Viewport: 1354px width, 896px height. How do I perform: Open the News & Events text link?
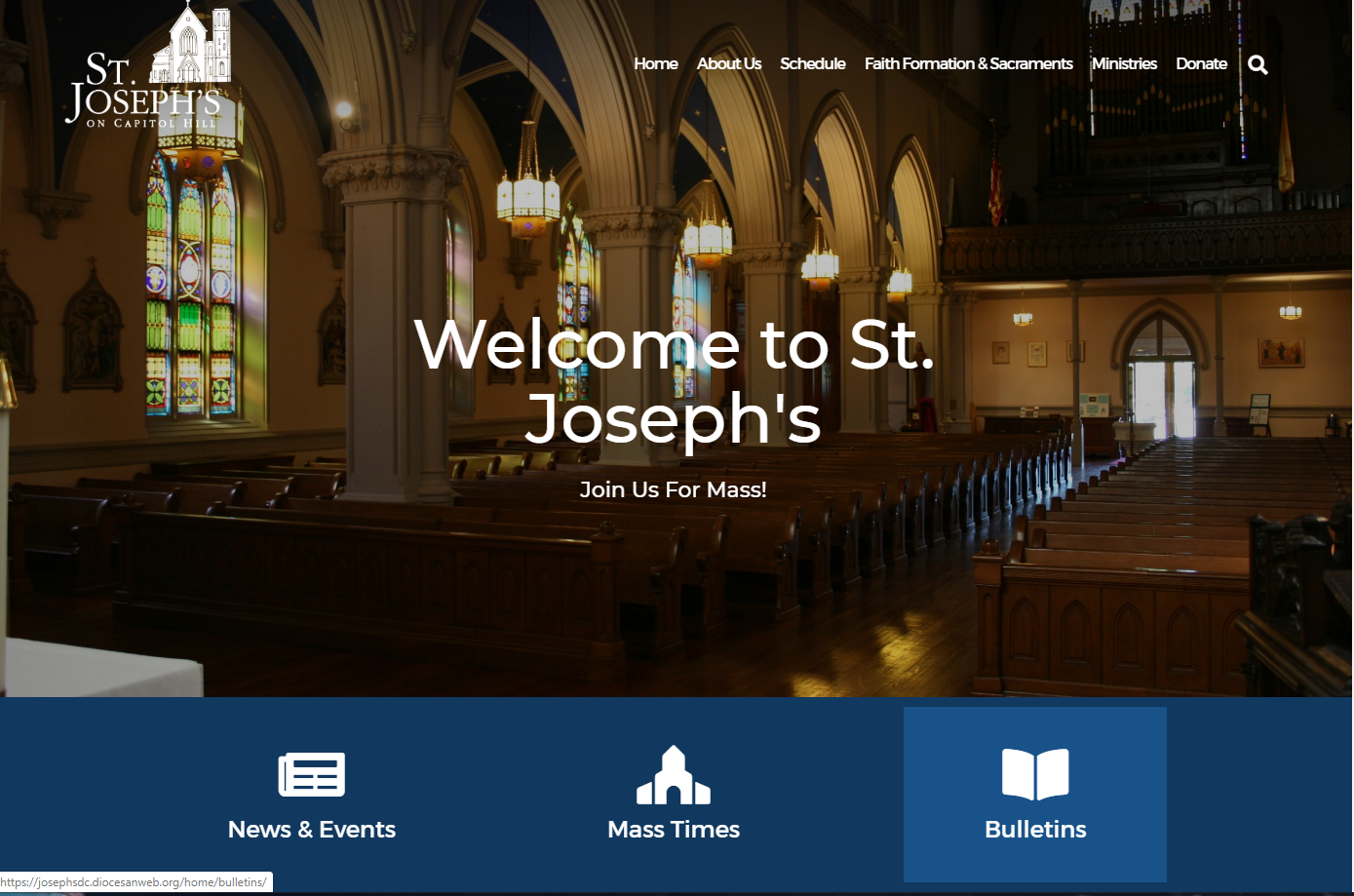pos(312,830)
